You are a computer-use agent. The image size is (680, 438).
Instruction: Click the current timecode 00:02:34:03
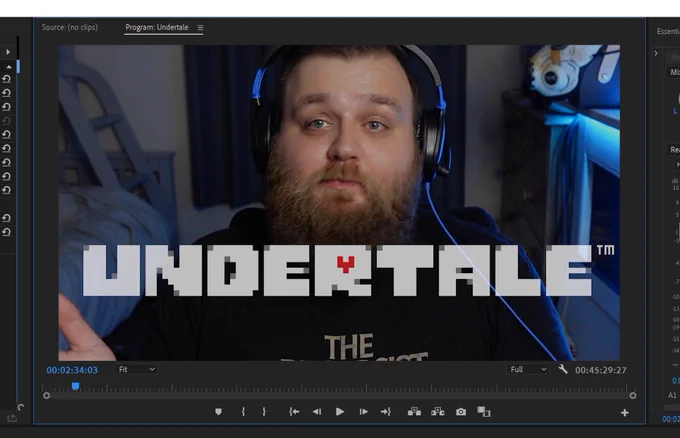coord(72,370)
